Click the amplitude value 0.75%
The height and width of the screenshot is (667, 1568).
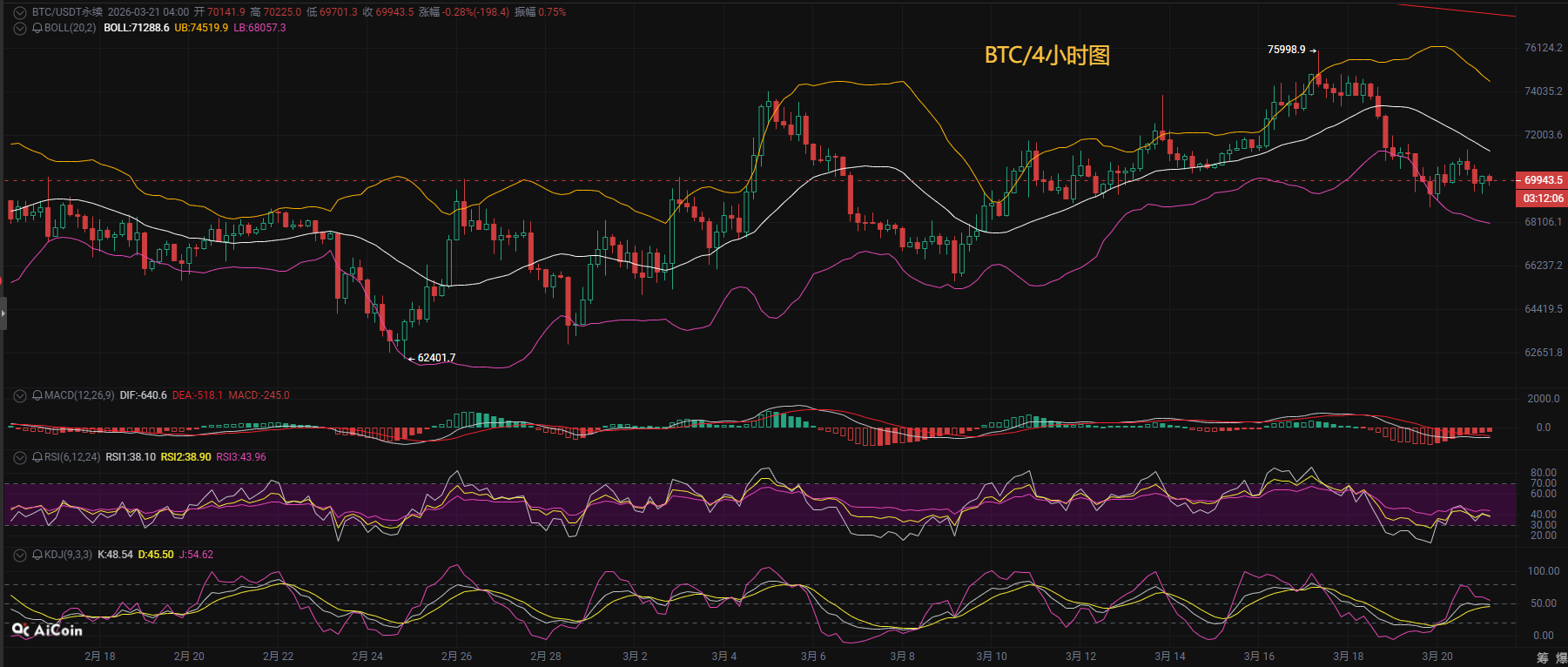click(552, 12)
